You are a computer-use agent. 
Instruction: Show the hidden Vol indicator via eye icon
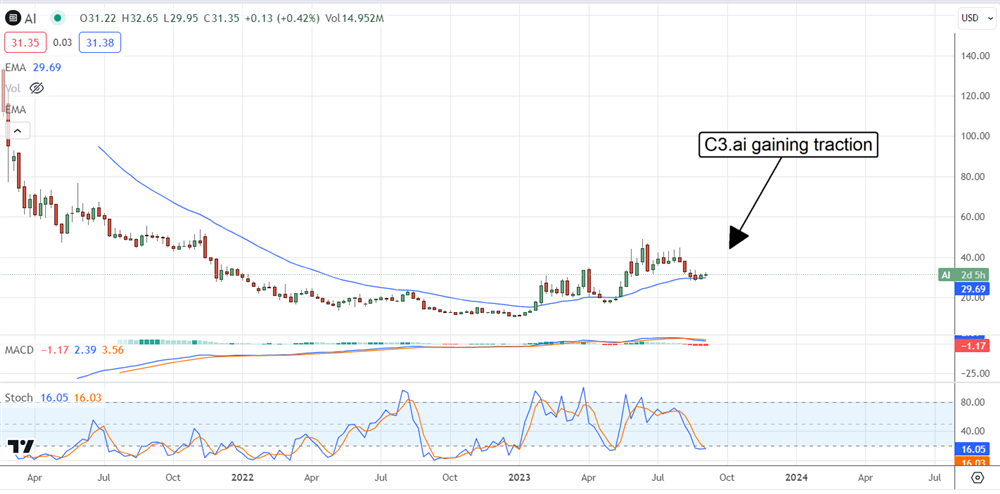point(36,89)
